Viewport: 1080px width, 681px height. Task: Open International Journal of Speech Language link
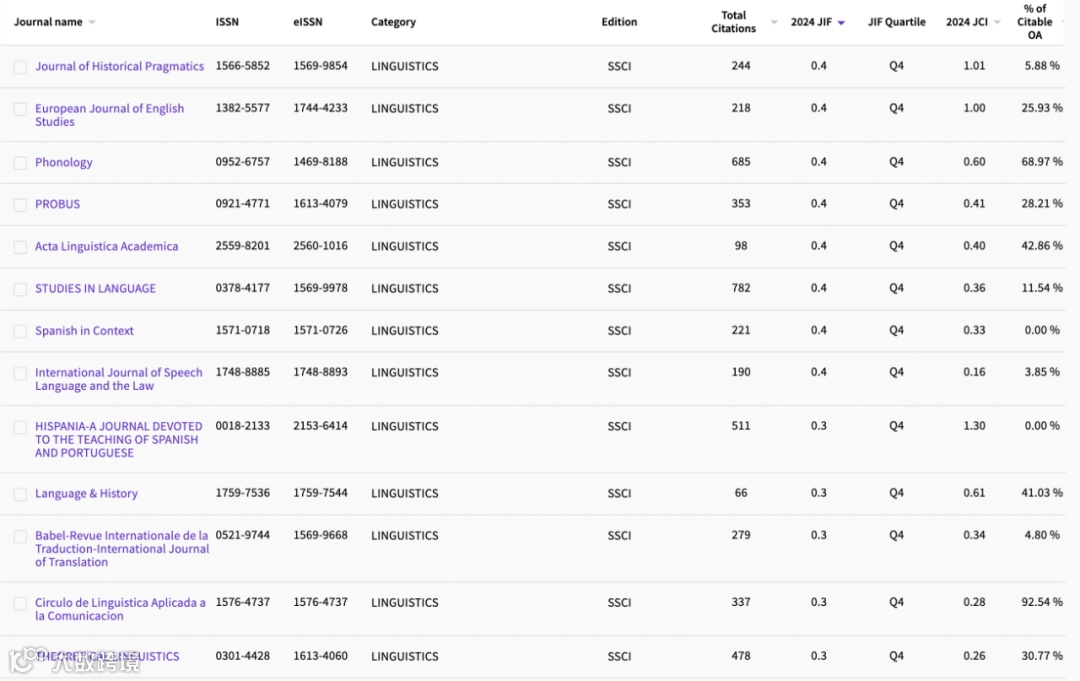click(118, 379)
